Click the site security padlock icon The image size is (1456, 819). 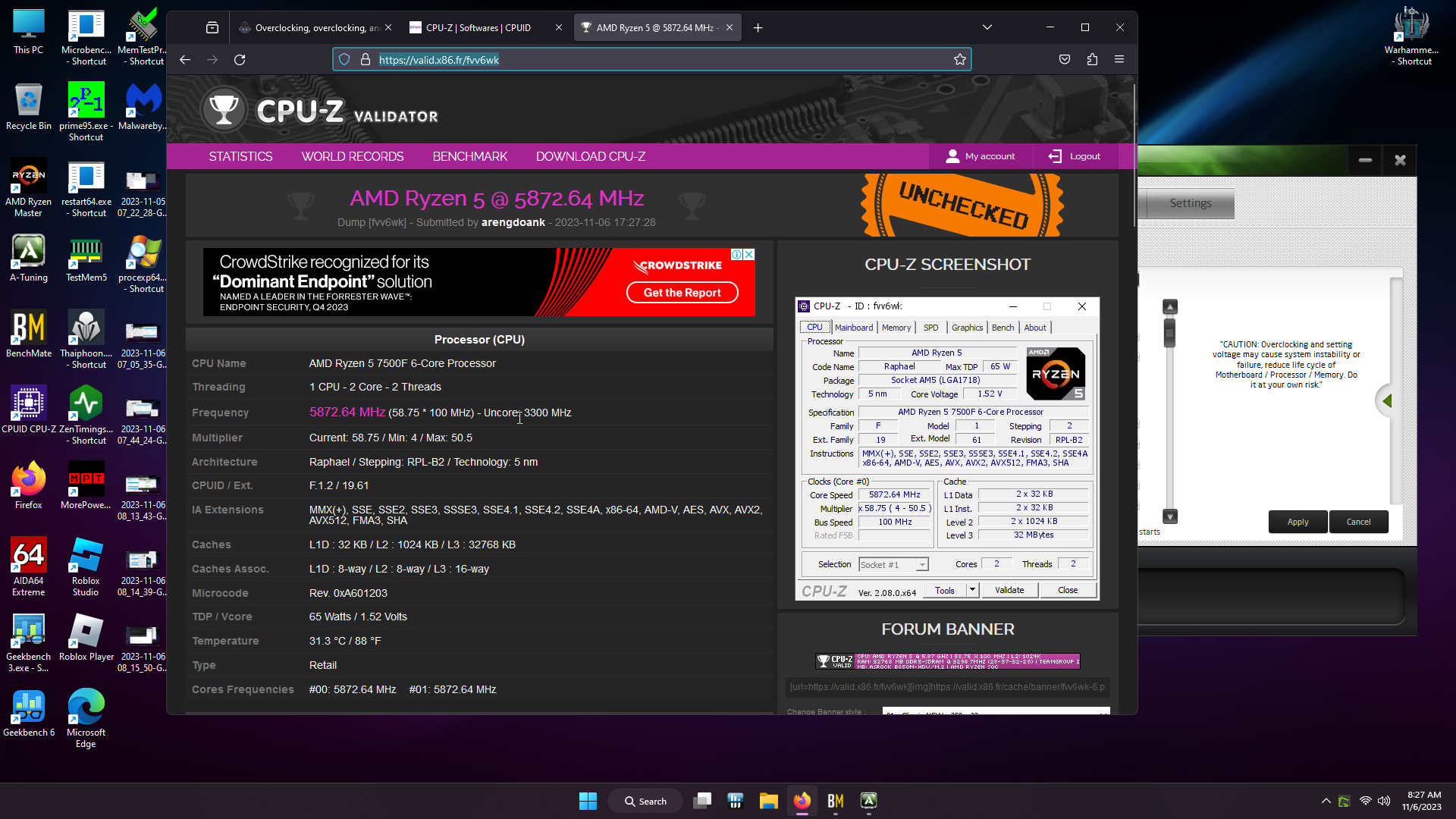point(365,59)
